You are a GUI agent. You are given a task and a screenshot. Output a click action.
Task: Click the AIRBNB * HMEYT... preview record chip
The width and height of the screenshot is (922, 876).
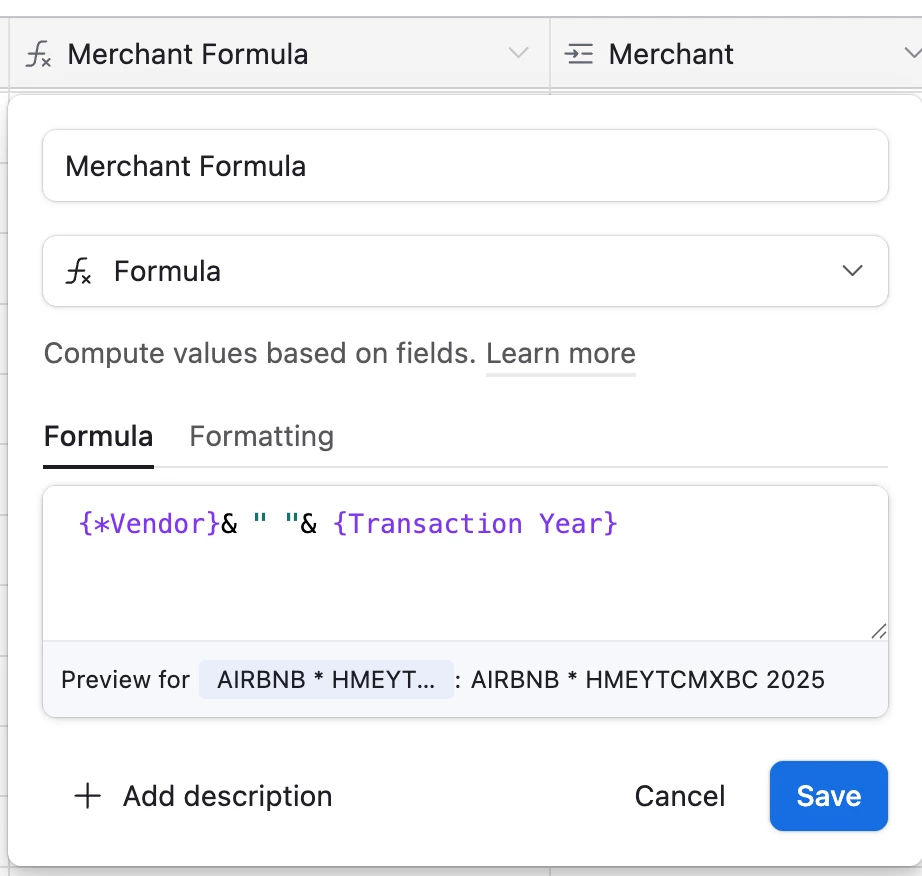pyautogui.click(x=326, y=680)
